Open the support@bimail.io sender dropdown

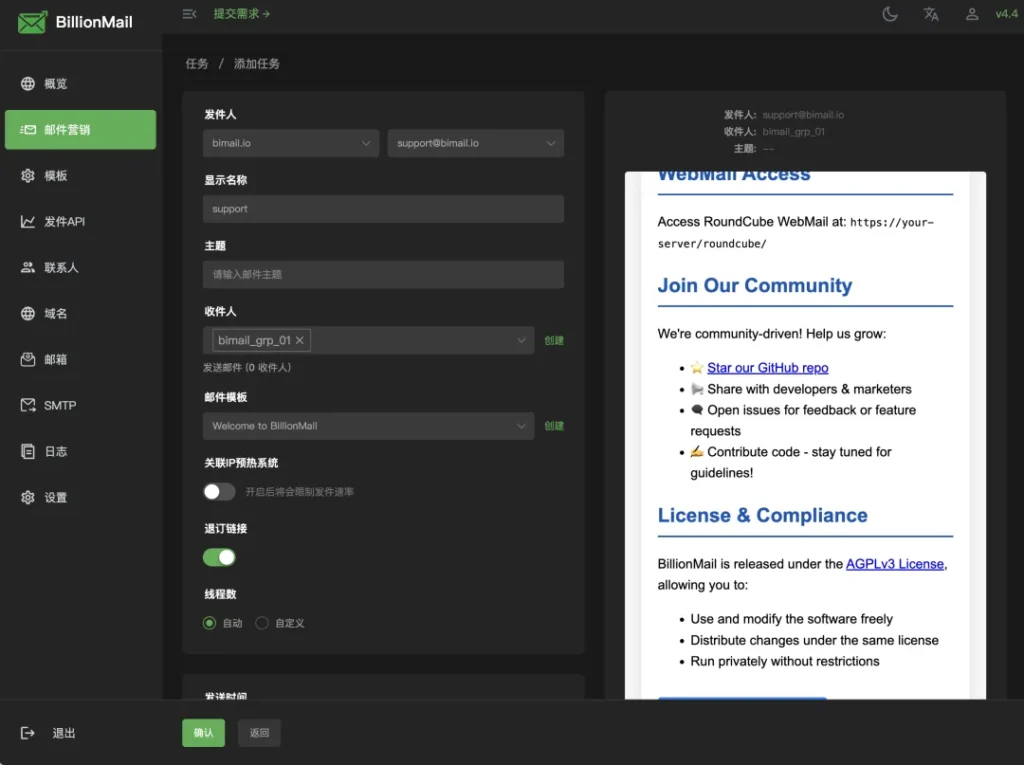(x=475, y=143)
